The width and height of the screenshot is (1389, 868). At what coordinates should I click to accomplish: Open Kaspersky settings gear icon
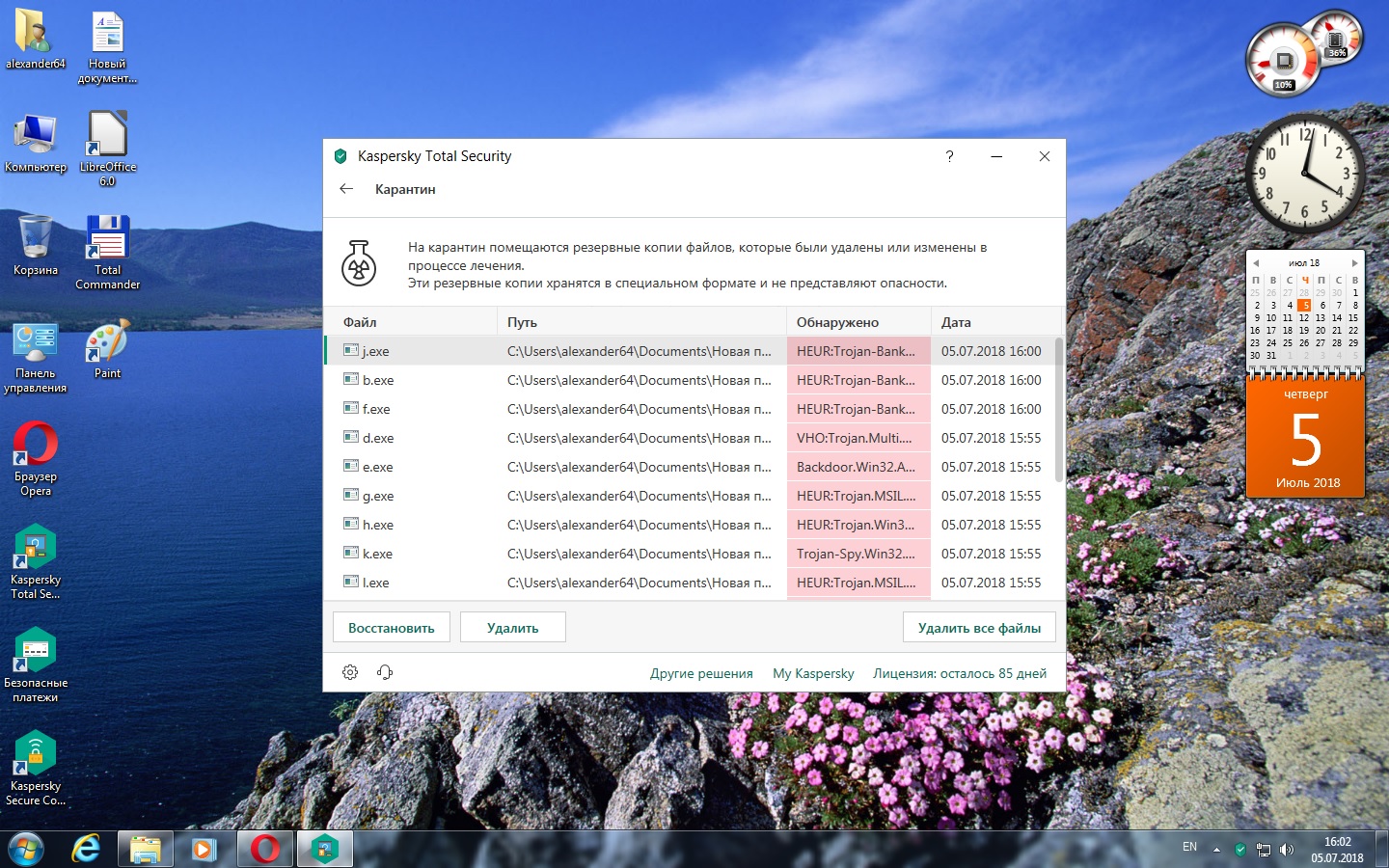[x=350, y=672]
